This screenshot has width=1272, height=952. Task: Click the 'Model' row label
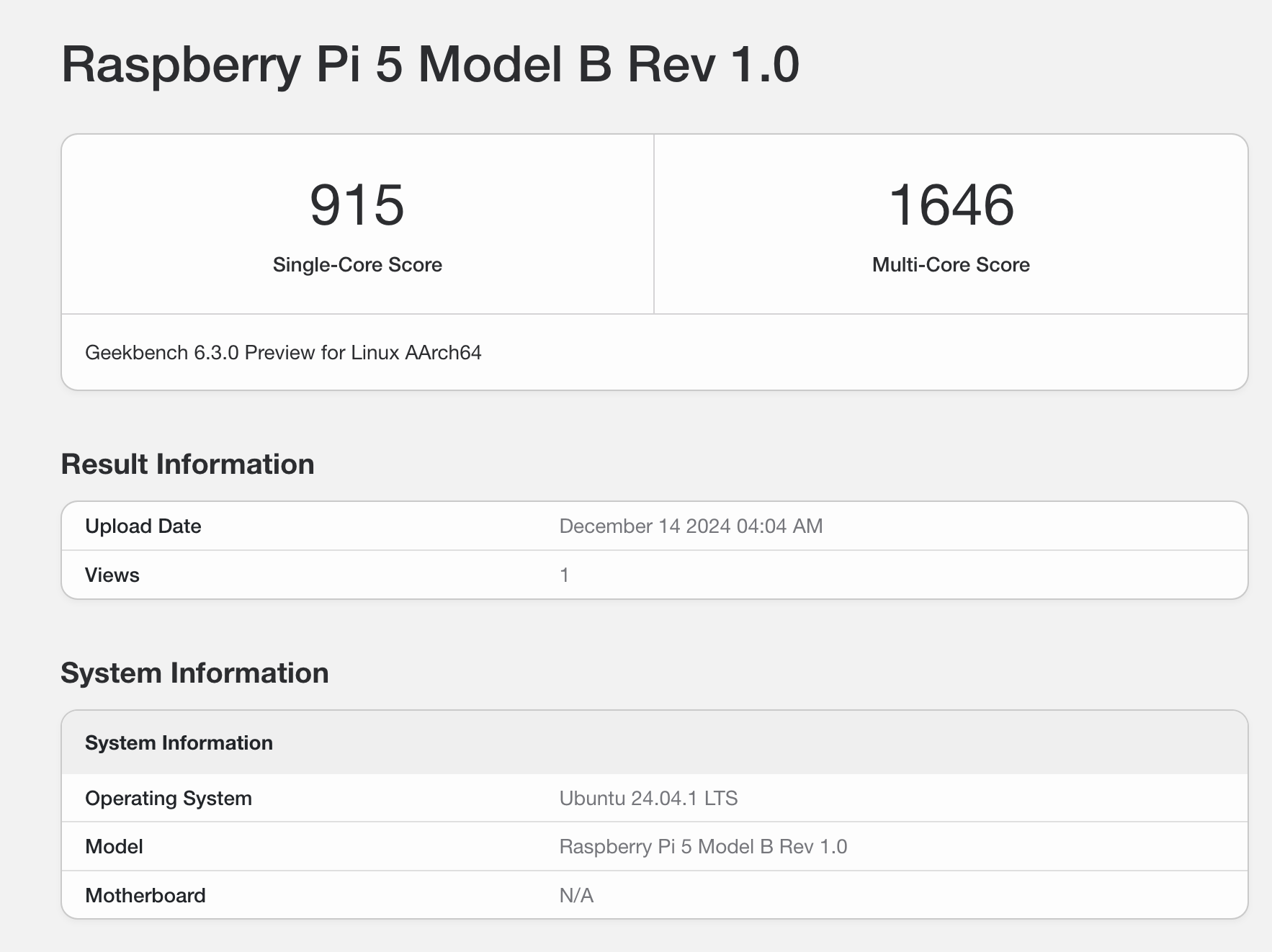click(114, 846)
